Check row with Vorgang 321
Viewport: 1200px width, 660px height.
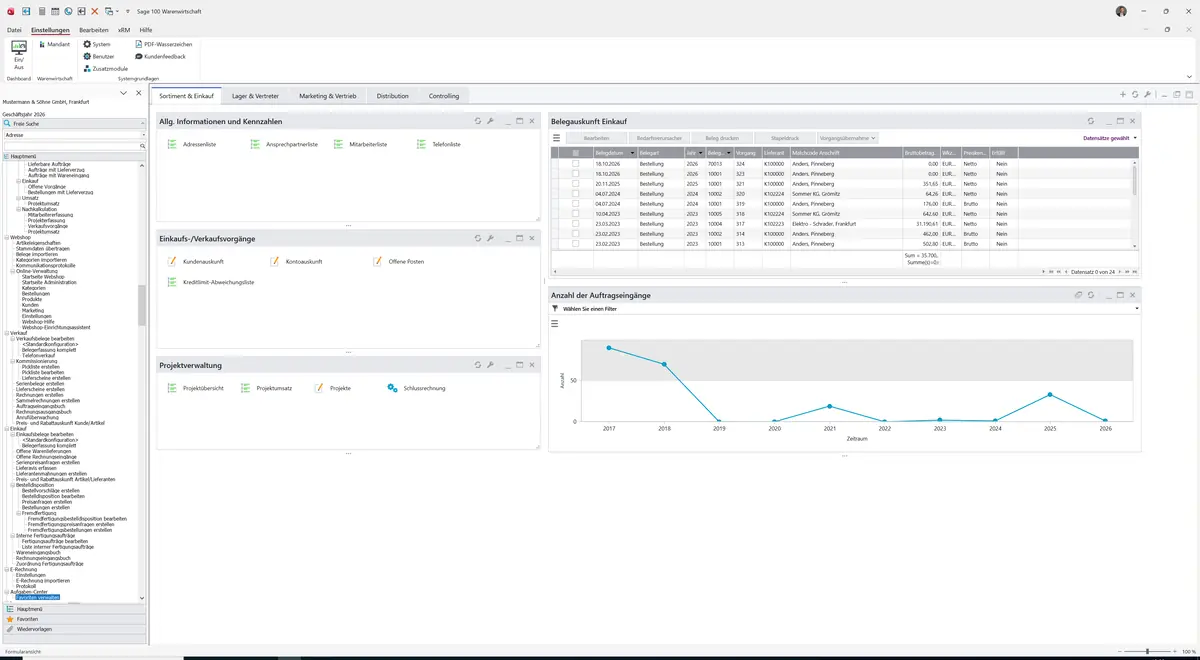point(575,184)
